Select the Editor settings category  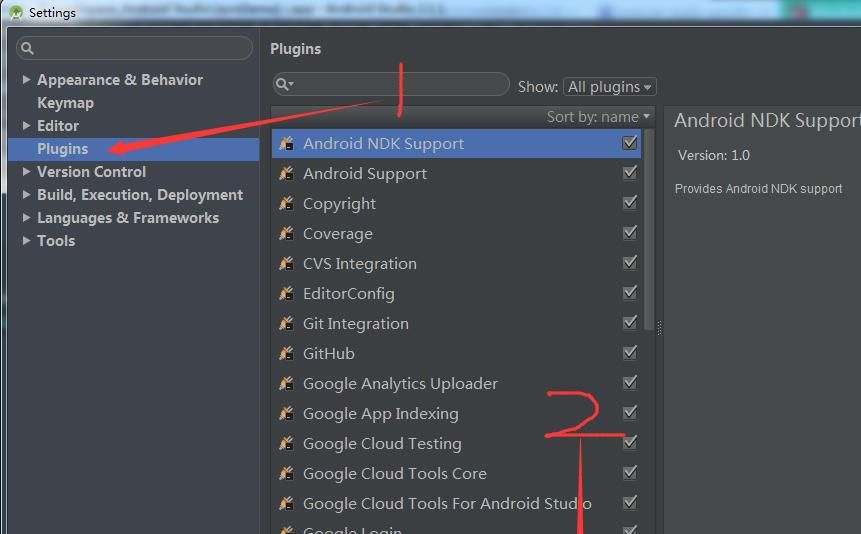pos(58,126)
